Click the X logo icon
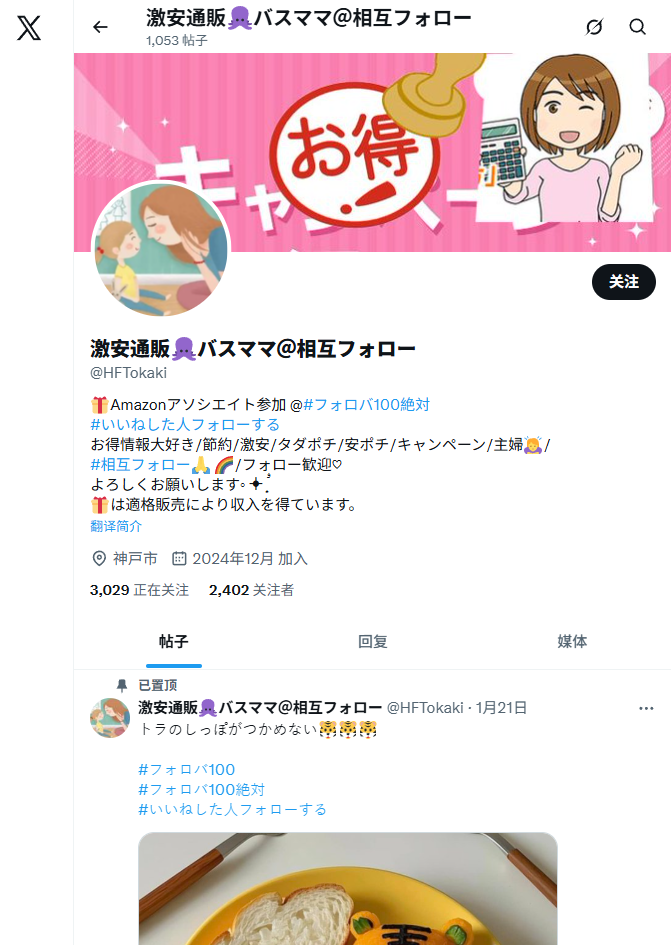 29,28
